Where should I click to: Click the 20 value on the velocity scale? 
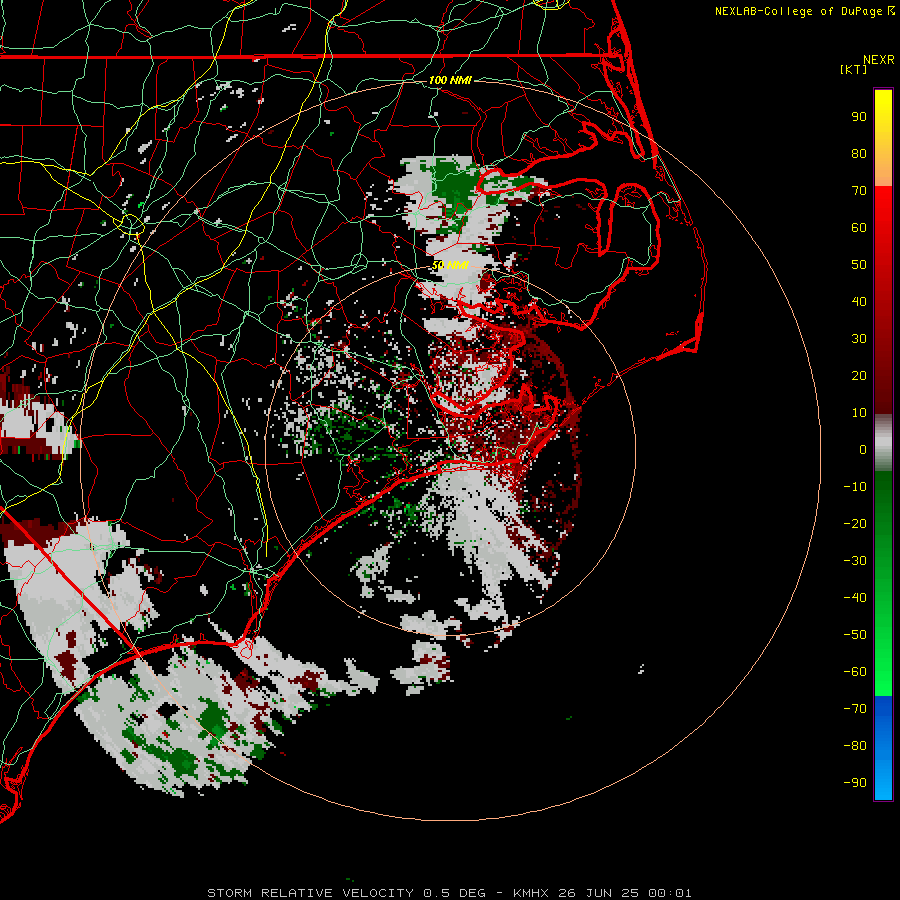(859, 376)
